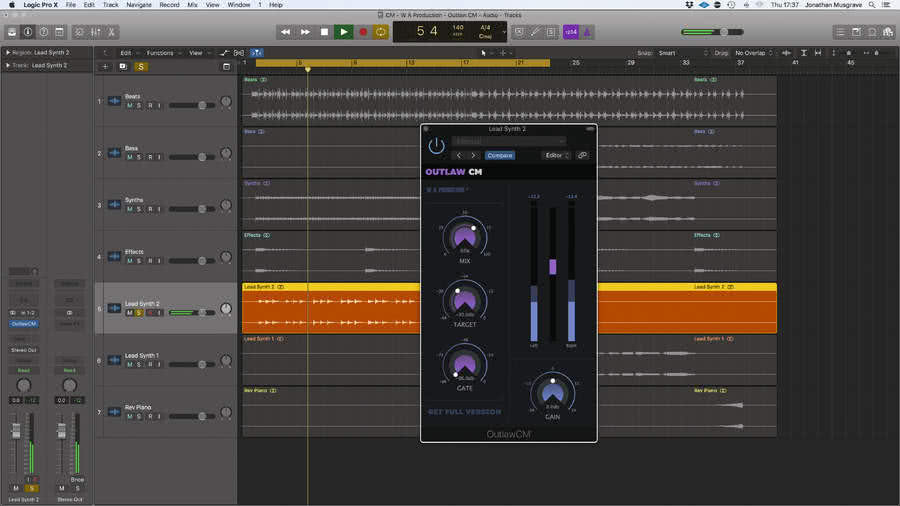900x506 pixels.
Task: Expand the Track: Lead Synth 2 inspector
Action: (8, 65)
